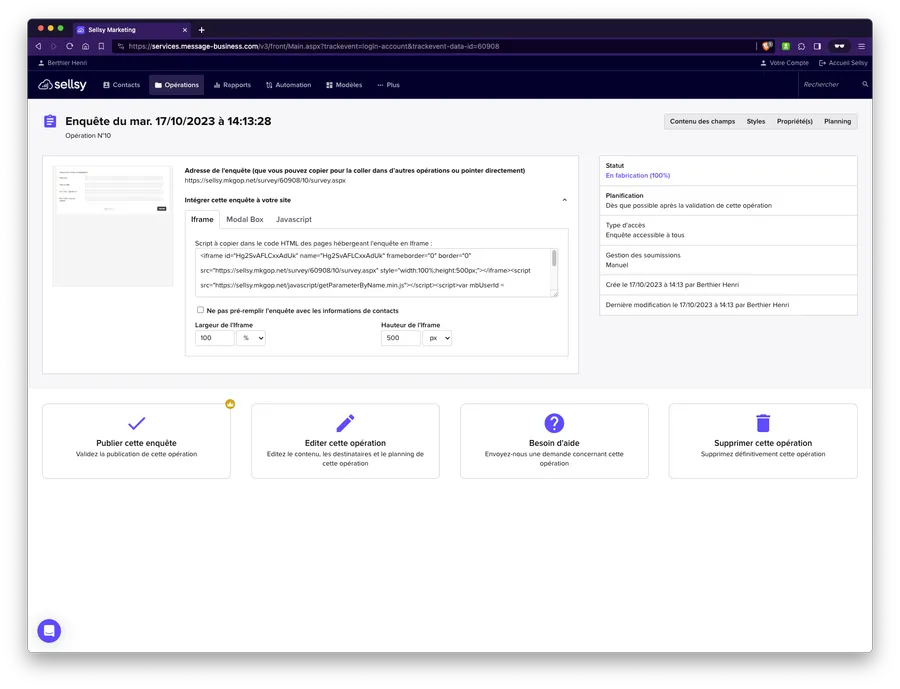The image size is (900, 689).
Task: Open Votre Compte link
Action: 785,63
